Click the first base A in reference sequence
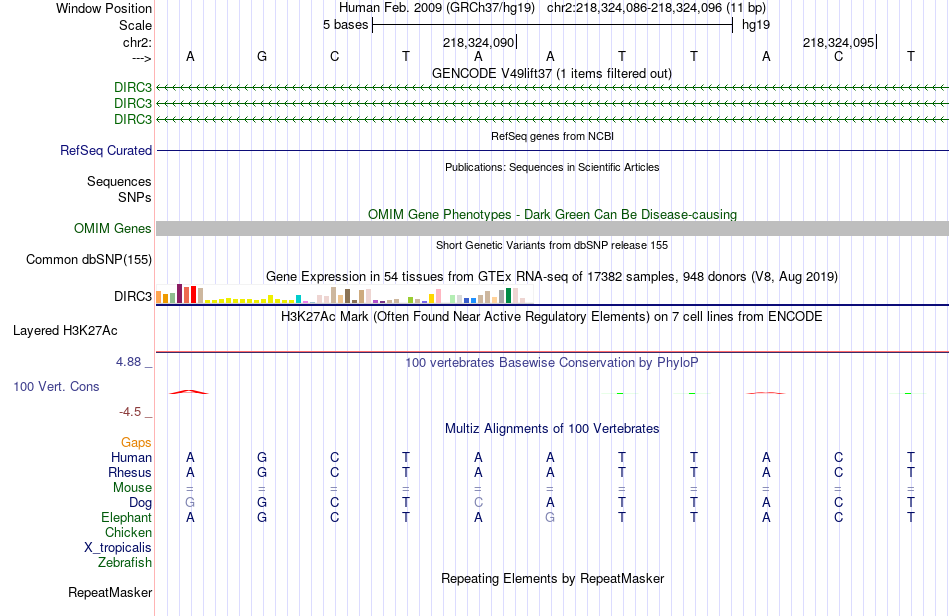This screenshot has height=616, width=950. [x=190, y=56]
